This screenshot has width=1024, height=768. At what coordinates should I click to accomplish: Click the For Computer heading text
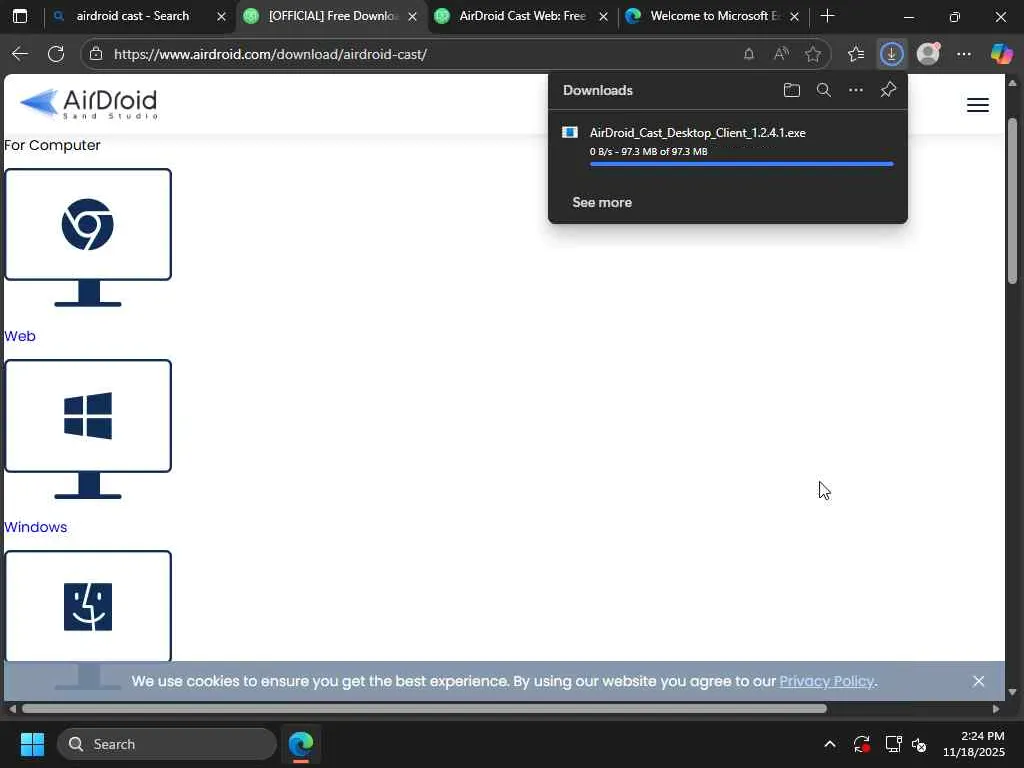(52, 145)
